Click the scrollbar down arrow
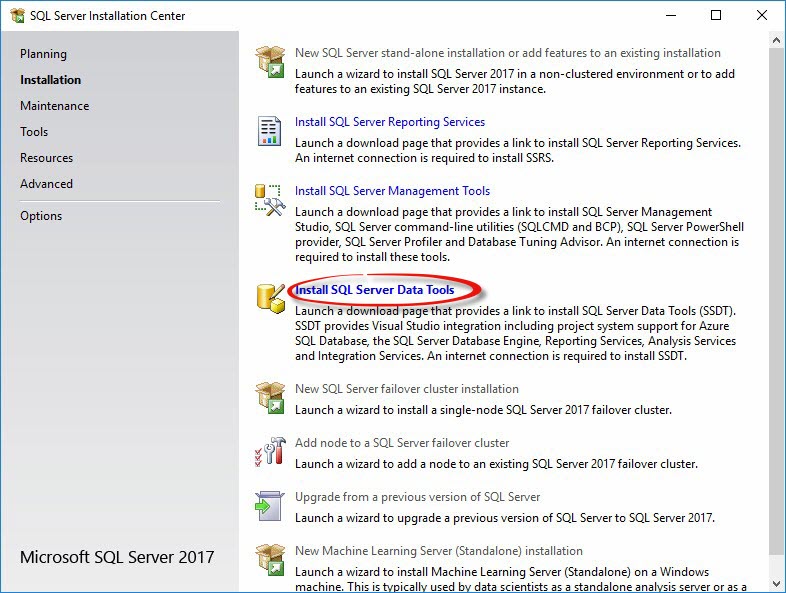The height and width of the screenshot is (593, 786). (x=776, y=583)
